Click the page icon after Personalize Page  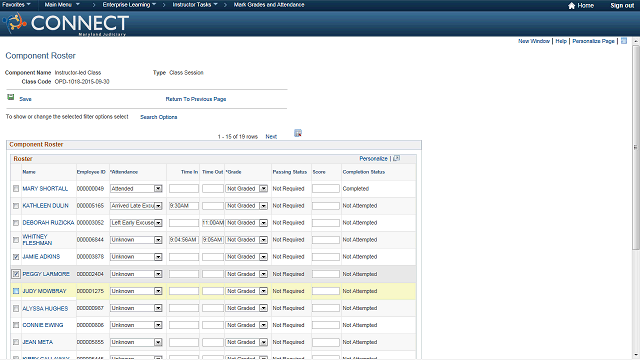click(624, 41)
